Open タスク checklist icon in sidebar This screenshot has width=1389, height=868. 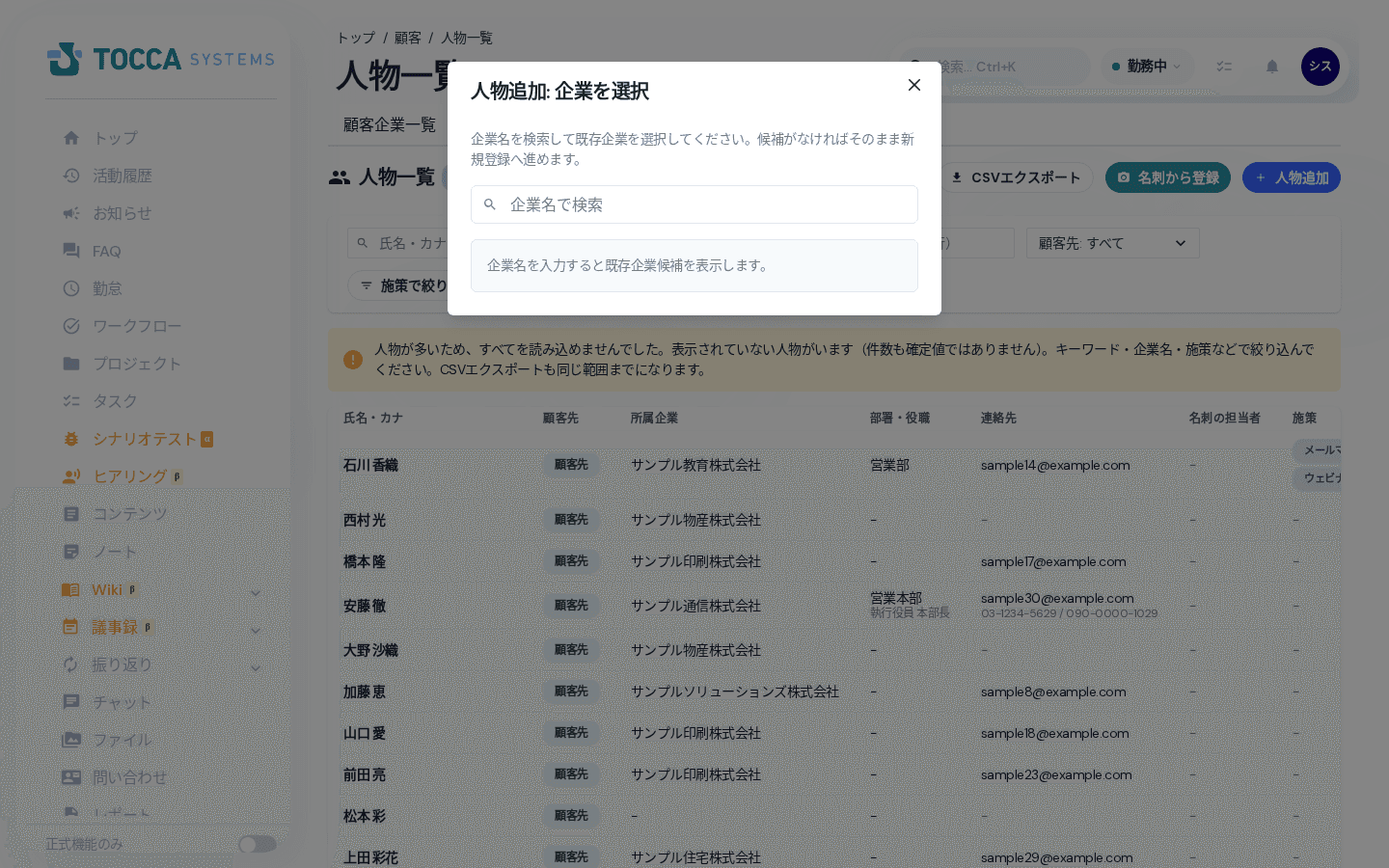71,401
